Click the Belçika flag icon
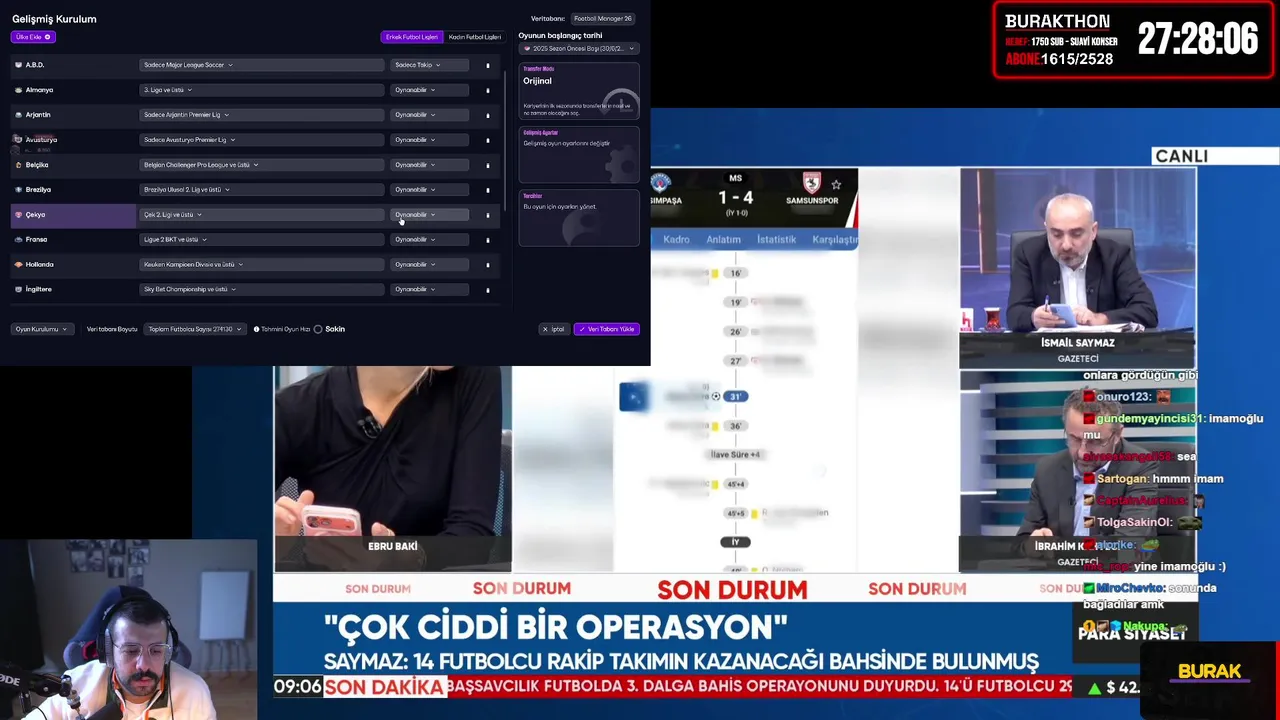The width and height of the screenshot is (1280, 720). pos(18,165)
